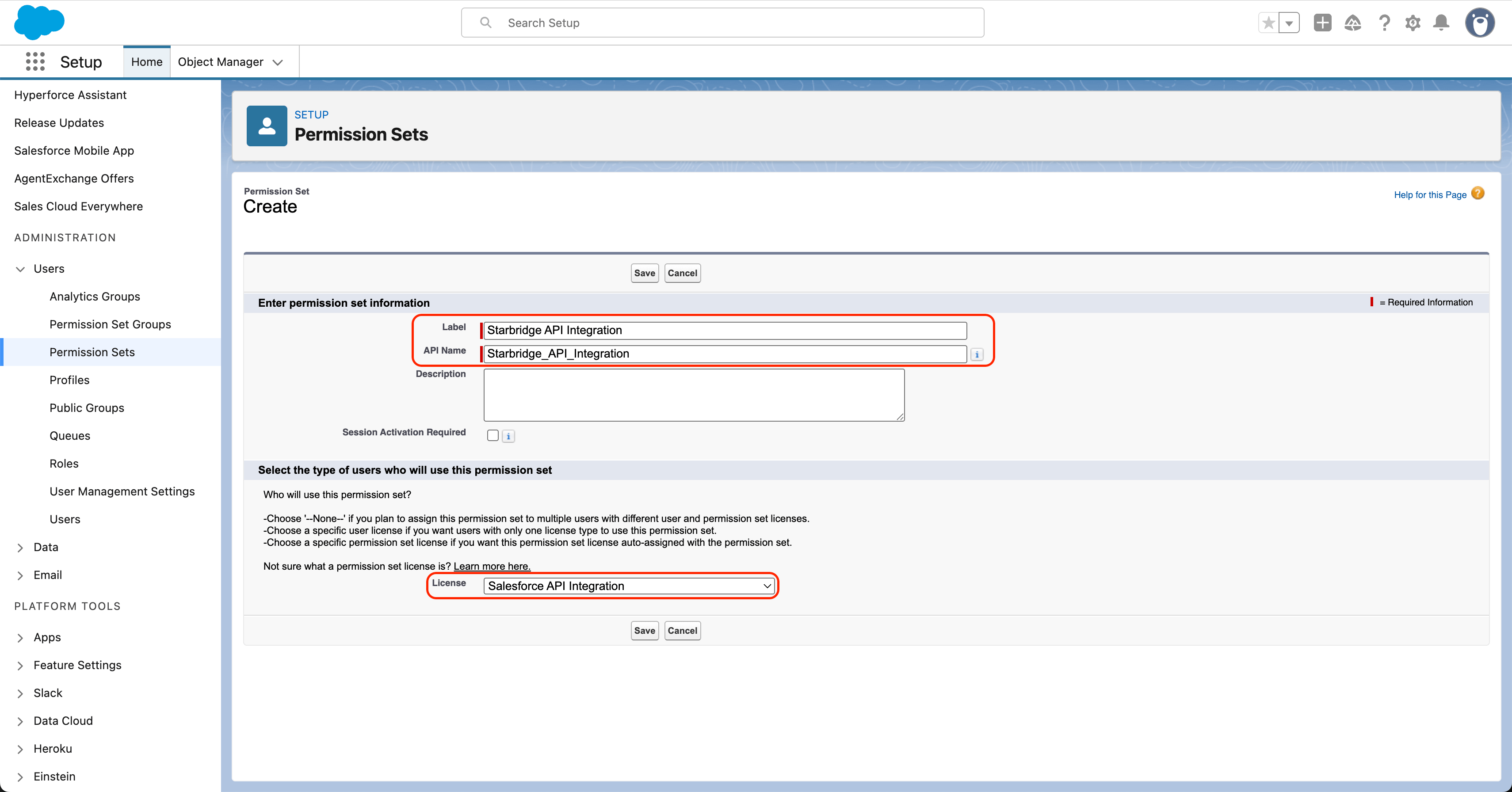The image size is (1512, 792).
Task: Expand the Feature Settings section
Action: (x=20, y=665)
